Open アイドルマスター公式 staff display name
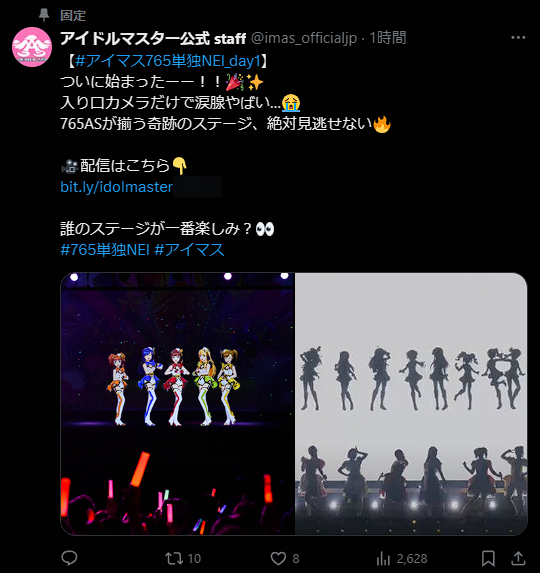The width and height of the screenshot is (540, 573). point(153,38)
